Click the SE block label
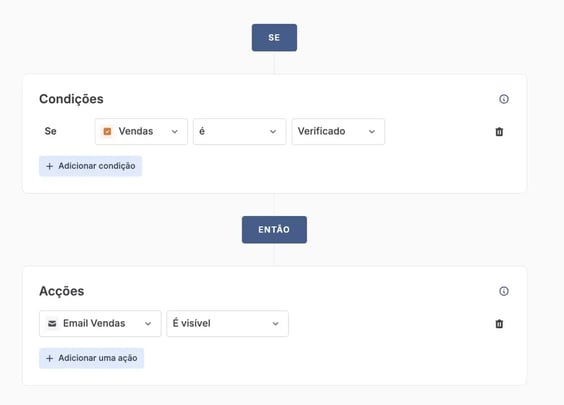Screen dimensions: 564x405 (274, 37)
